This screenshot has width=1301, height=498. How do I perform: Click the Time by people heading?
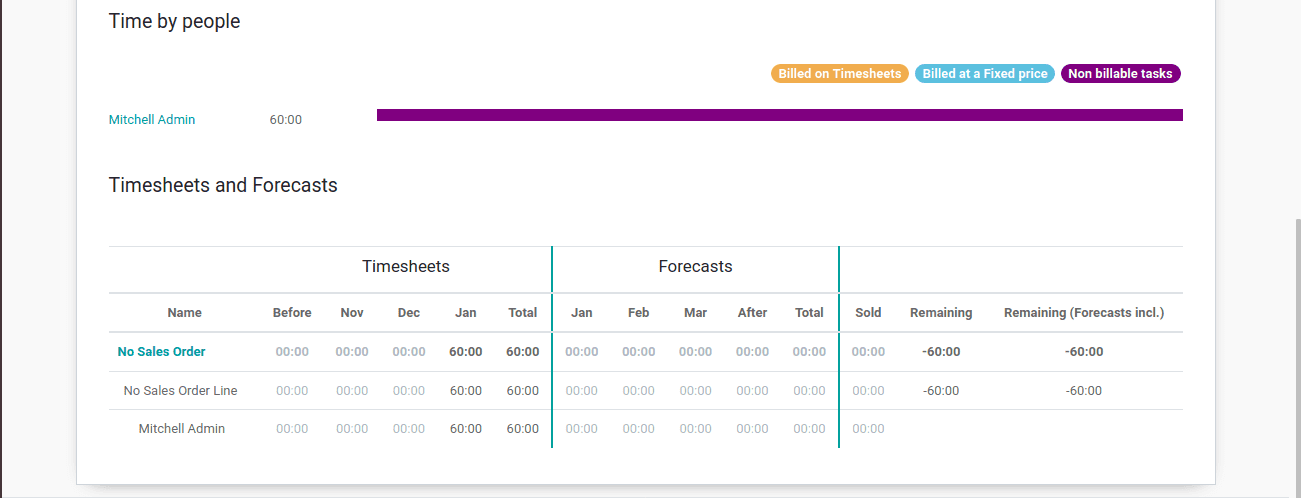175,21
